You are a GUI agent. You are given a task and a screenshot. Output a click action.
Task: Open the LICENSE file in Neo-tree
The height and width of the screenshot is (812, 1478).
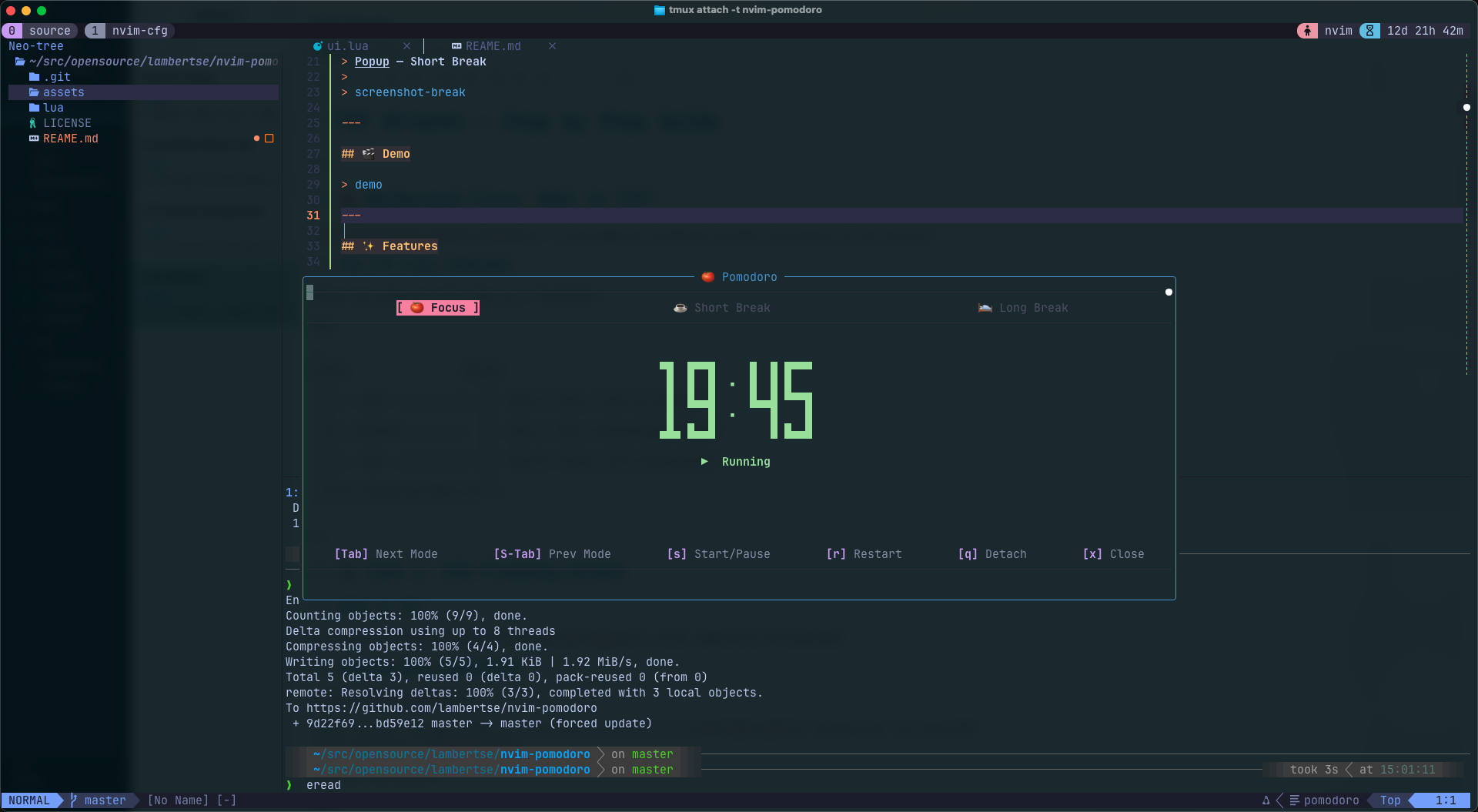coord(67,123)
